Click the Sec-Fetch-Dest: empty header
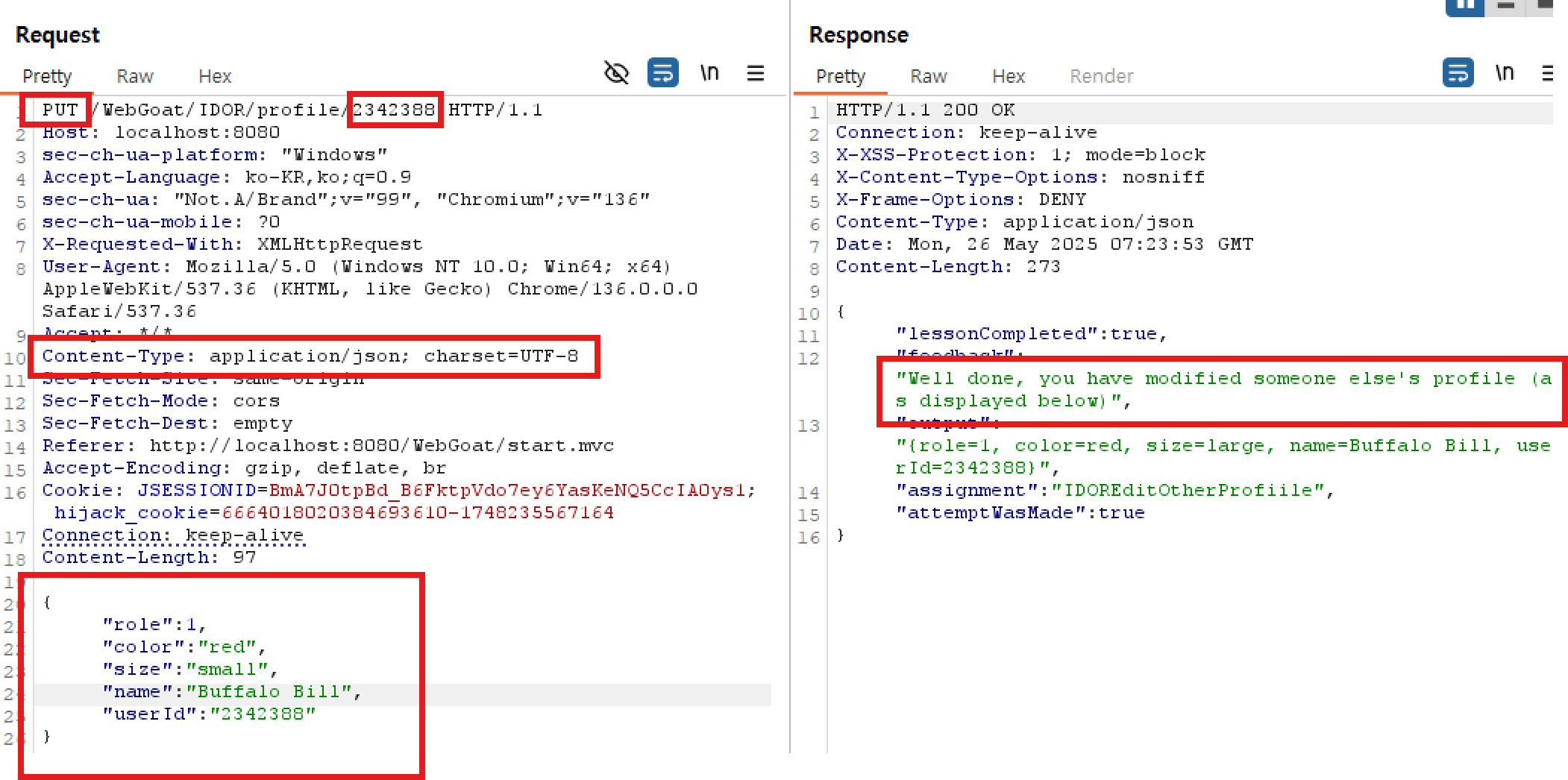 click(x=167, y=423)
